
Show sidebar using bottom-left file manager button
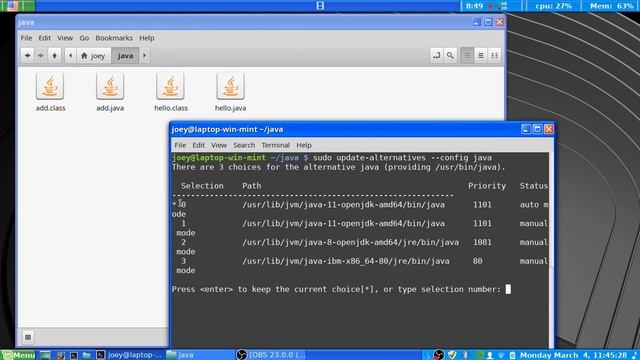click(28, 337)
